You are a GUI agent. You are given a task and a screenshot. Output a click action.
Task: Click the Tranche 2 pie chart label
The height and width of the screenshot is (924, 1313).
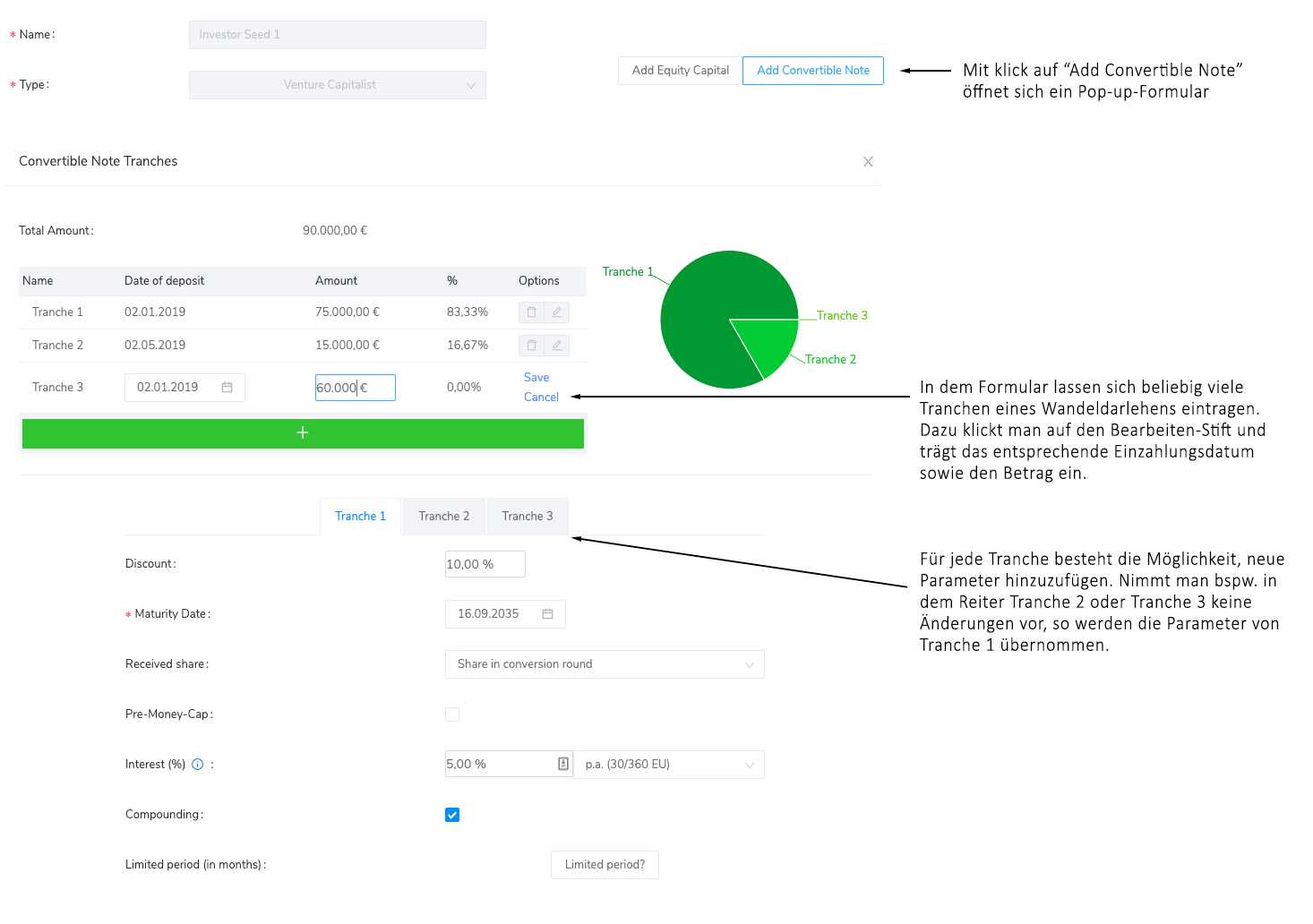tap(830, 360)
